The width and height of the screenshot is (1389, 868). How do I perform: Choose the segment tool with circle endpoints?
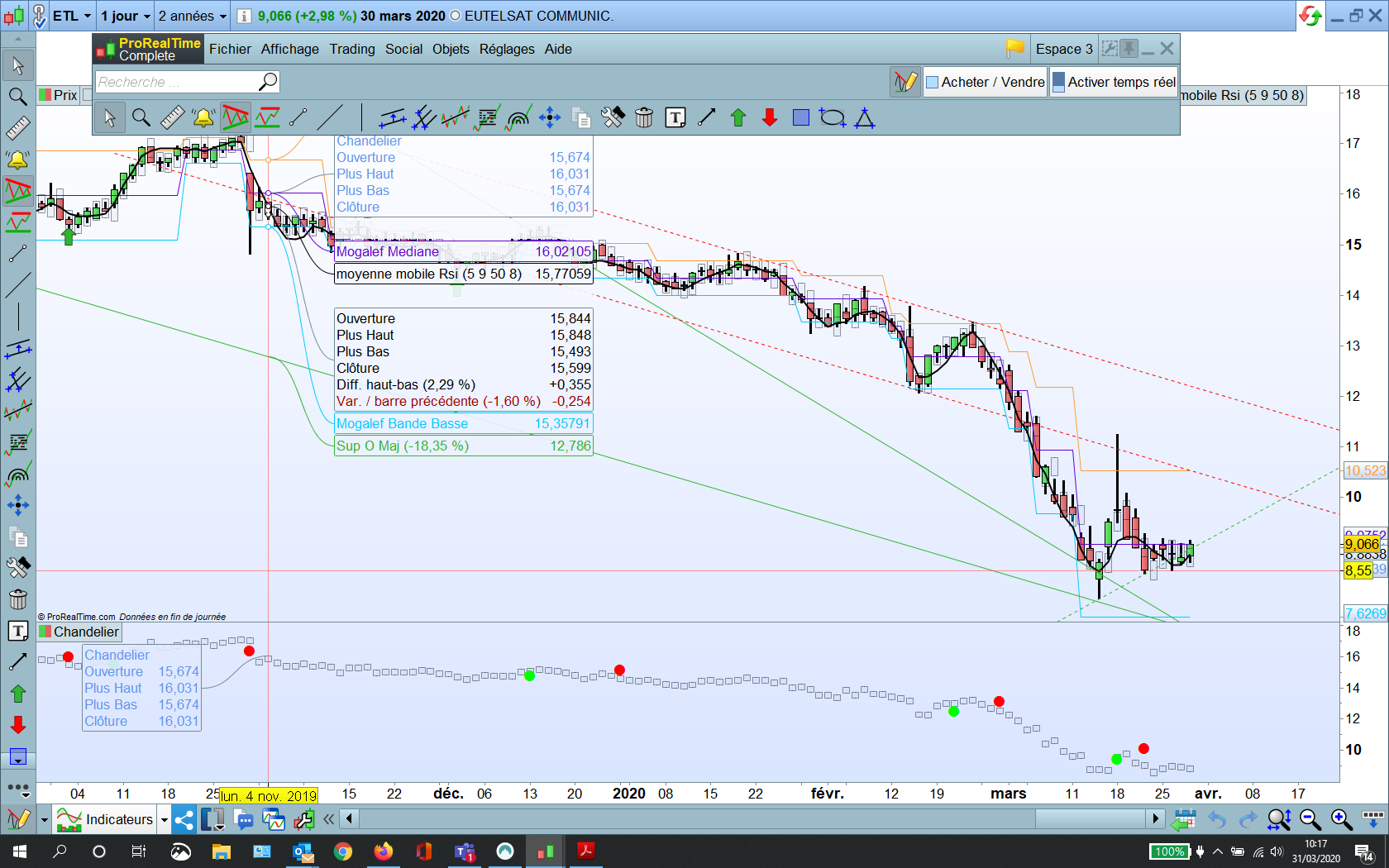coord(298,118)
